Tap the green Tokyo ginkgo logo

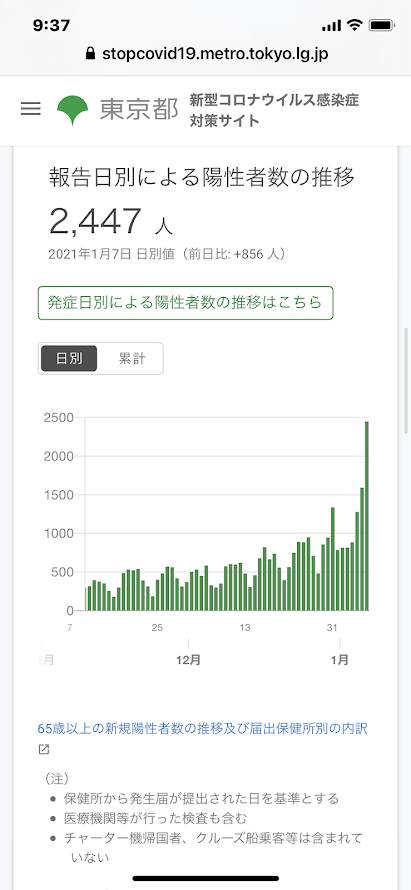click(73, 110)
